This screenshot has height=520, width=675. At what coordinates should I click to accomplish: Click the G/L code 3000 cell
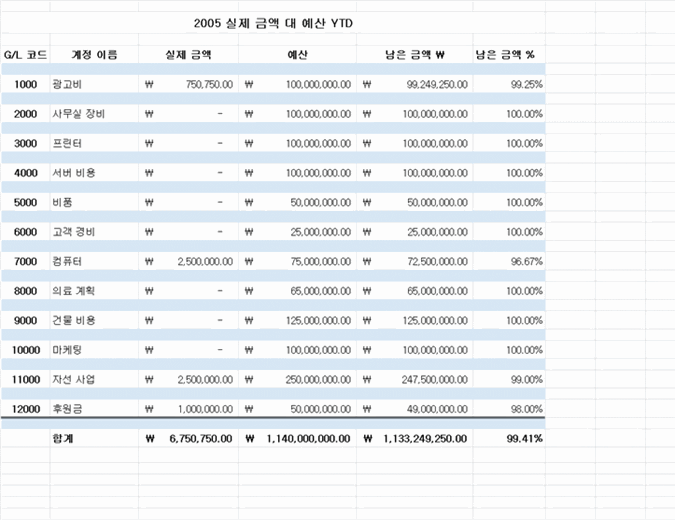pyautogui.click(x=25, y=144)
